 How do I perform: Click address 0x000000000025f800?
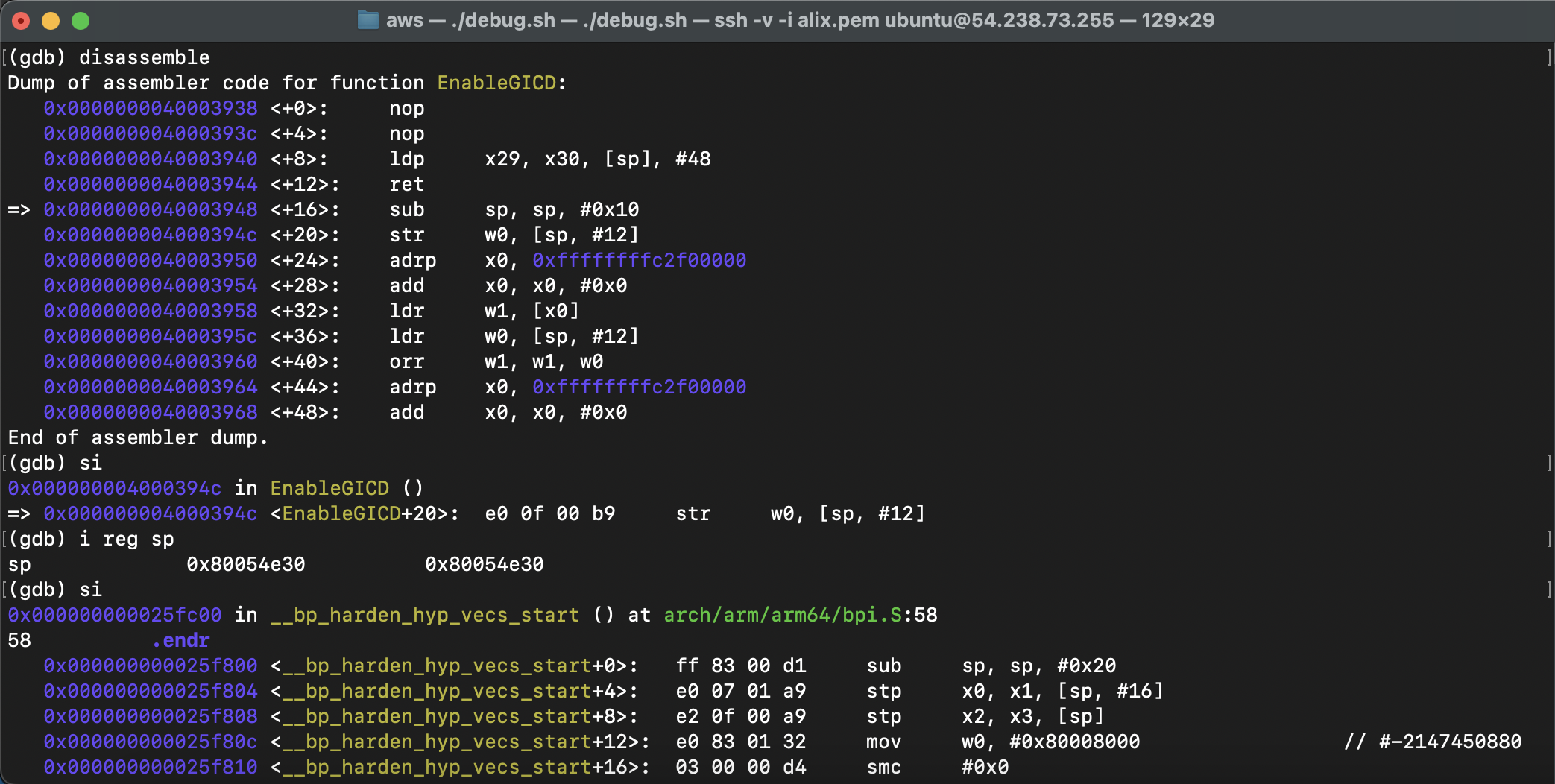151,666
